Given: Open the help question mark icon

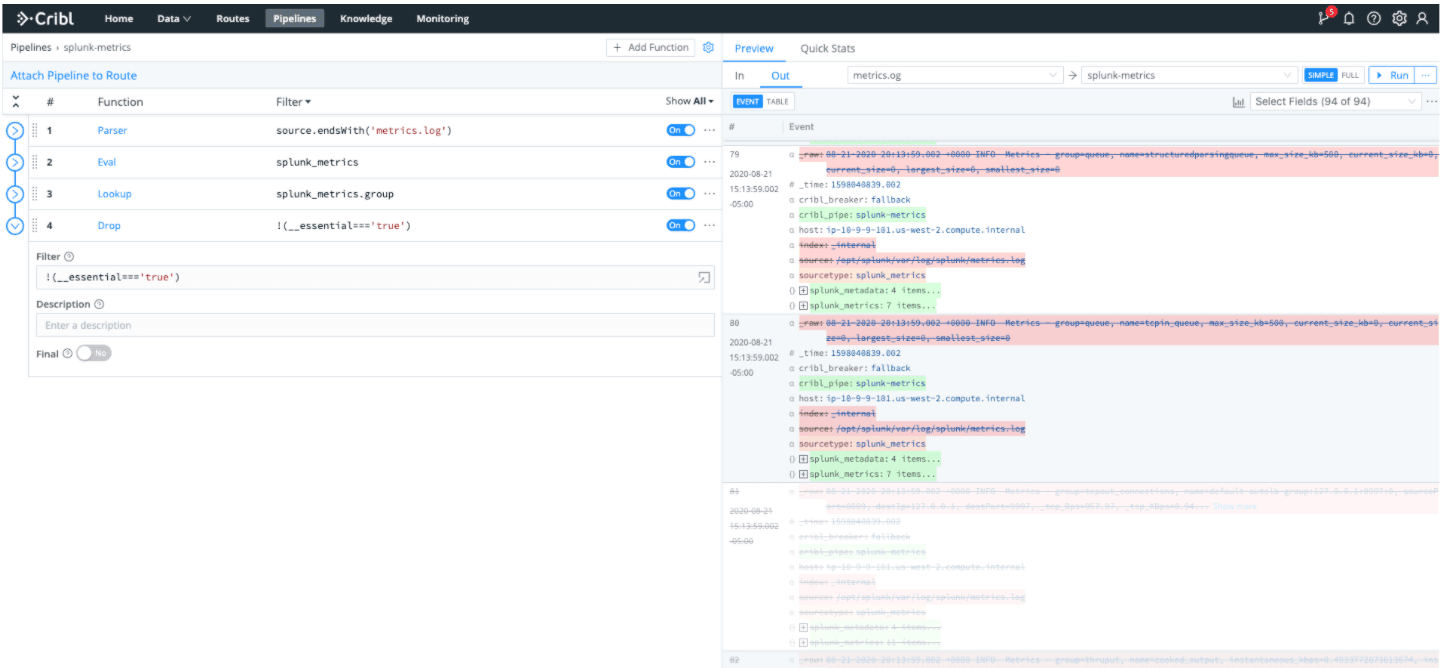Looking at the screenshot, I should click(1374, 18).
